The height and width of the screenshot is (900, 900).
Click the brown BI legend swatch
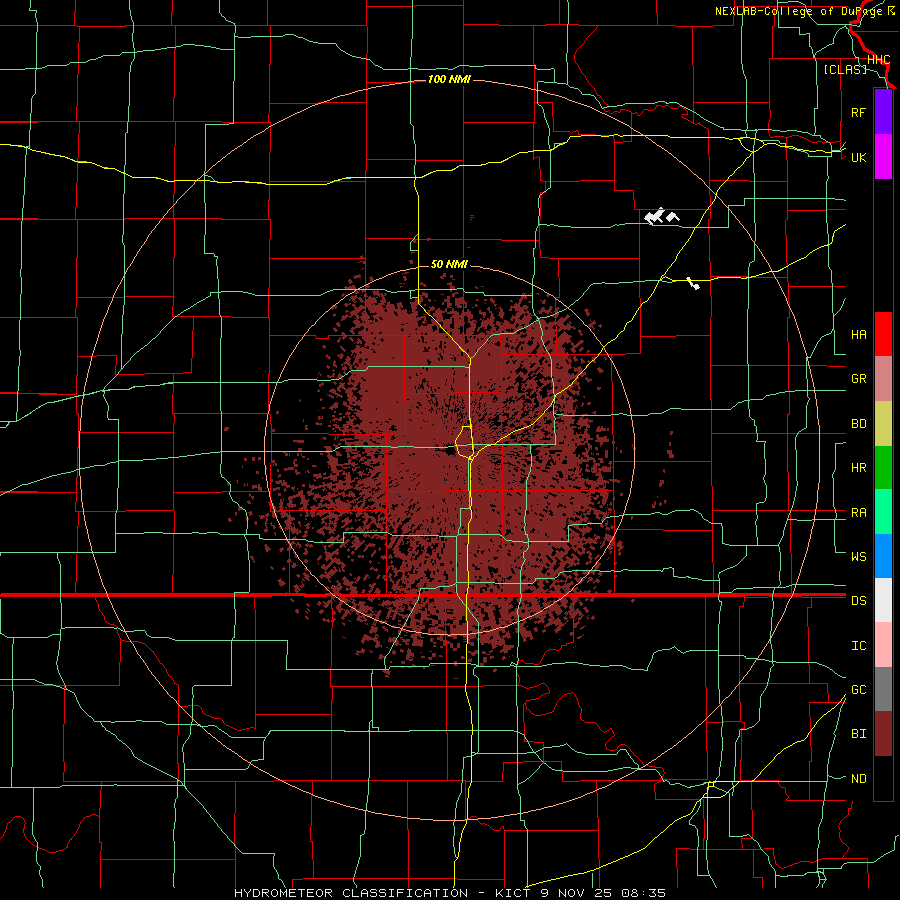pos(883,734)
